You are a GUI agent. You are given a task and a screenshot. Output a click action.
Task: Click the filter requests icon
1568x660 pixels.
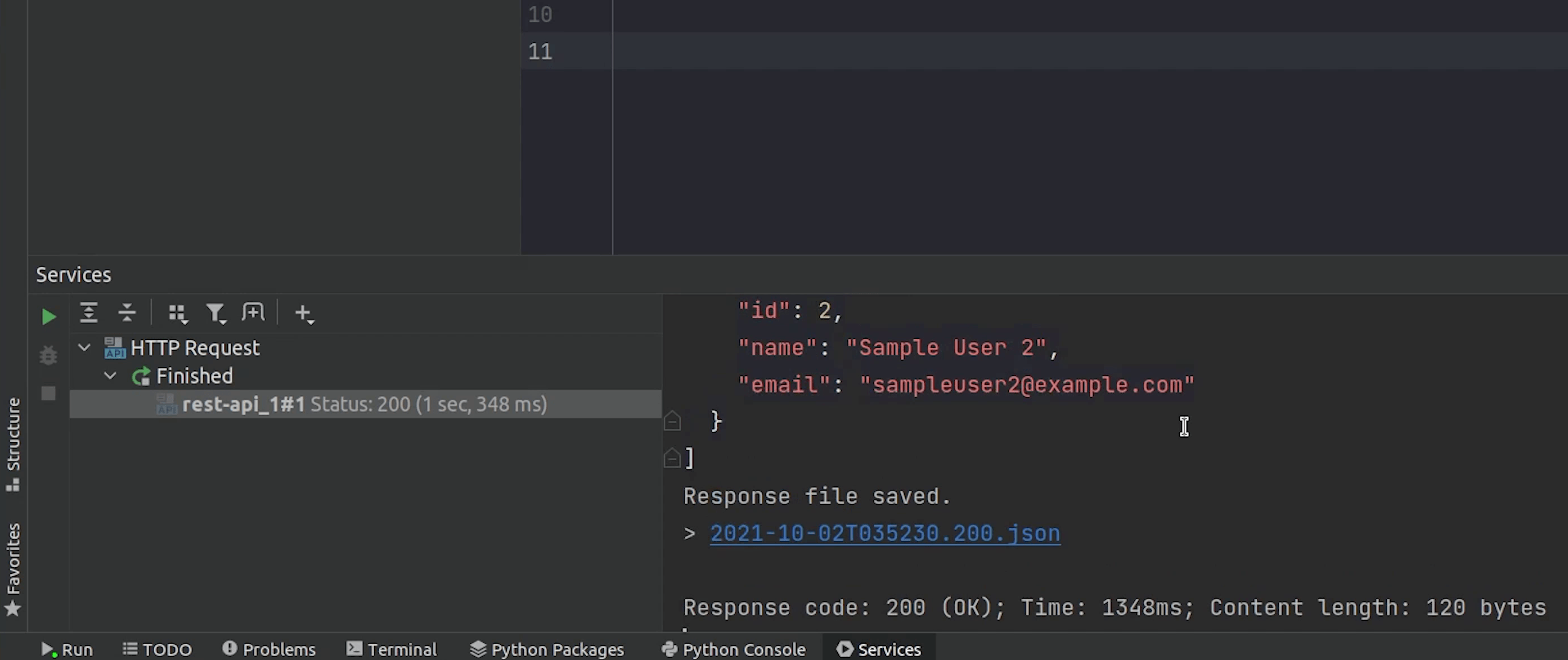point(216,313)
